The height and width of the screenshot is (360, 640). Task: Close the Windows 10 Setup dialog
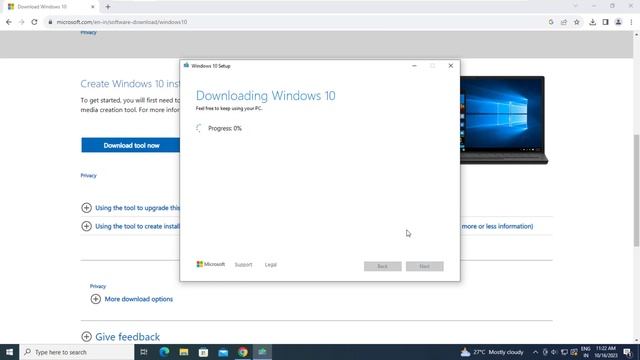click(451, 66)
